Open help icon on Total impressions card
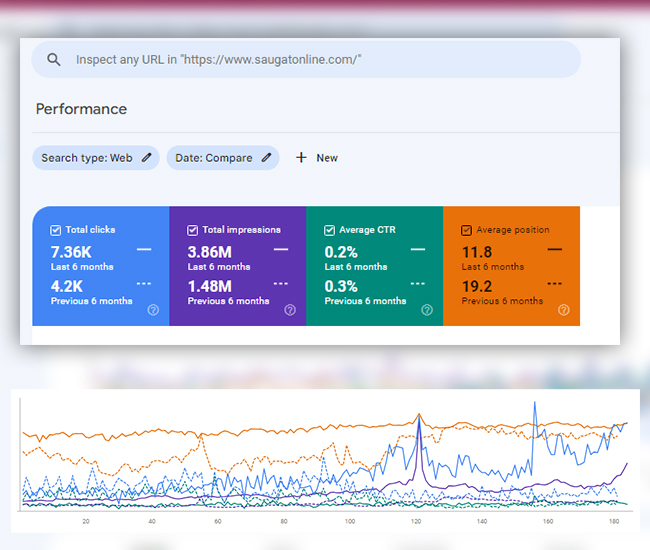 coord(290,310)
